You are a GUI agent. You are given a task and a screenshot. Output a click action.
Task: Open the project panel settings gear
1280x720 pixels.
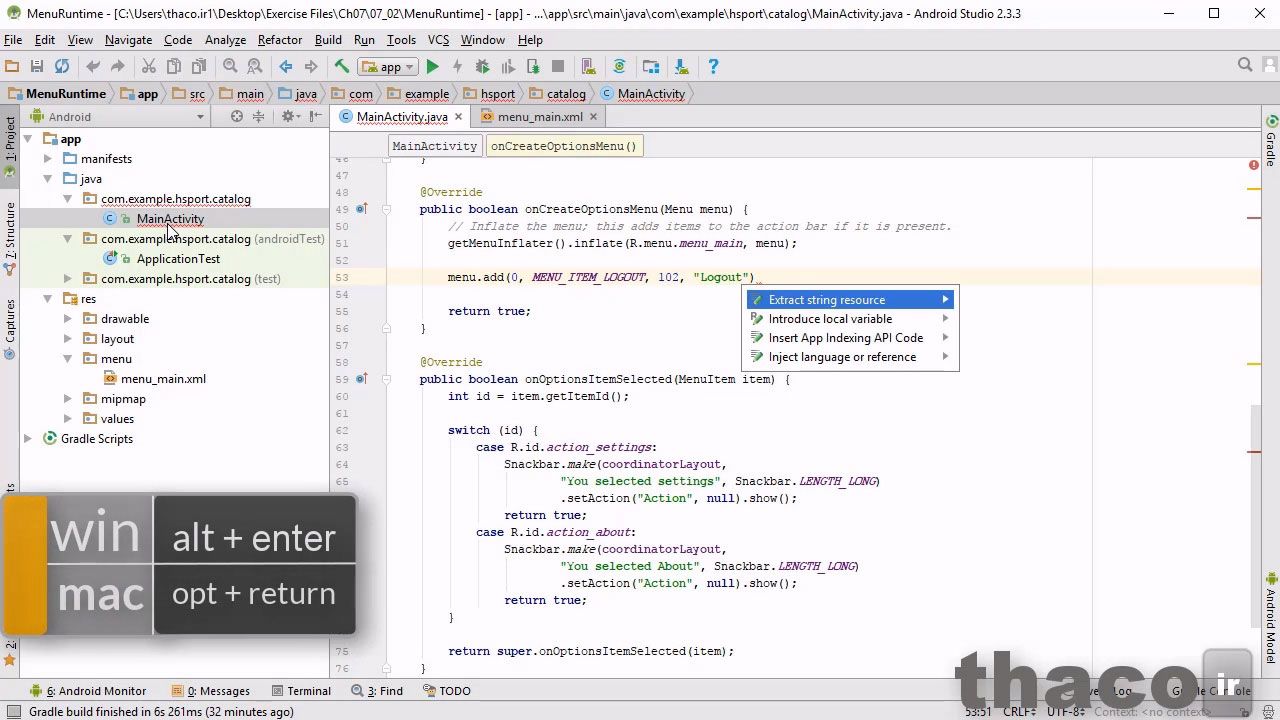point(290,116)
